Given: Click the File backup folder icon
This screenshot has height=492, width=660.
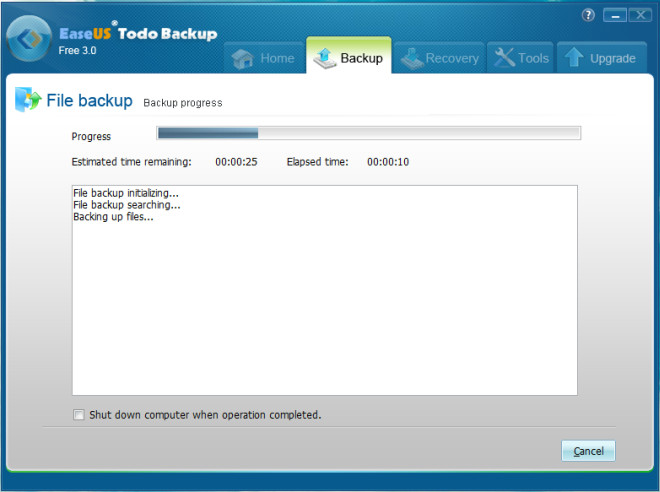Looking at the screenshot, I should [x=28, y=99].
